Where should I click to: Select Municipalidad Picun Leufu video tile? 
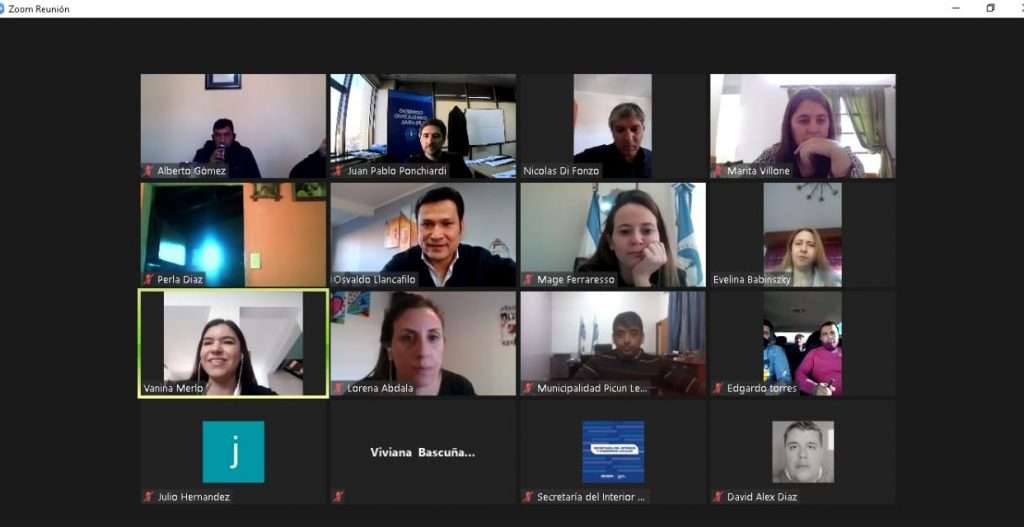point(613,343)
